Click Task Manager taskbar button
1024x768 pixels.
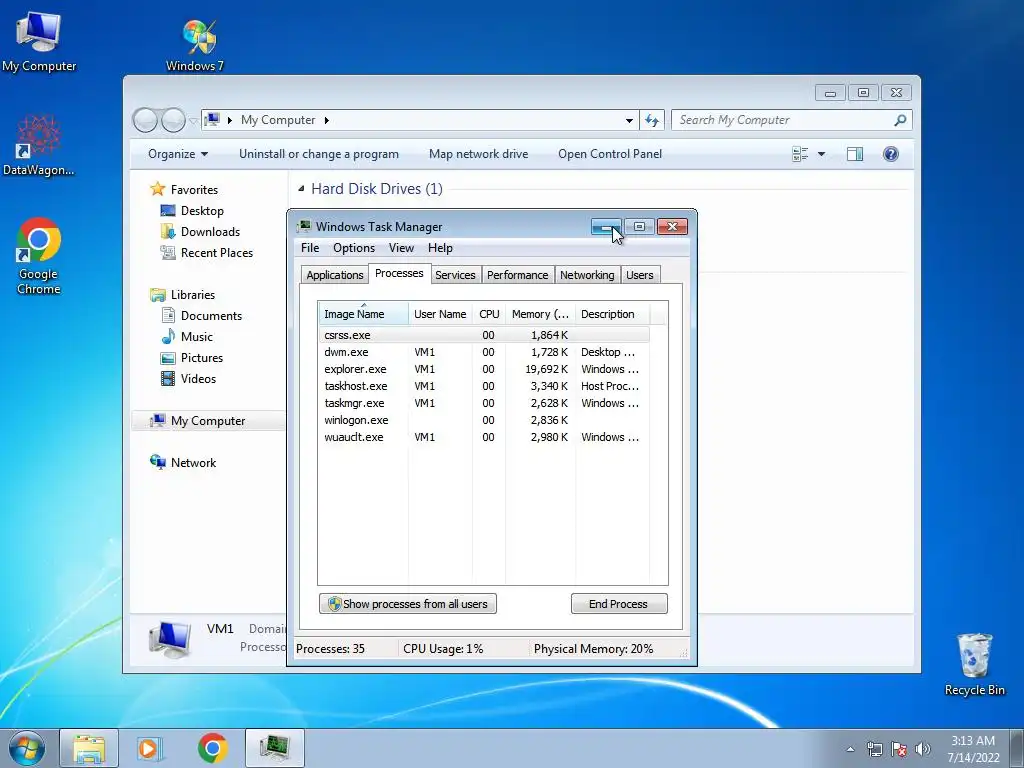(274, 748)
